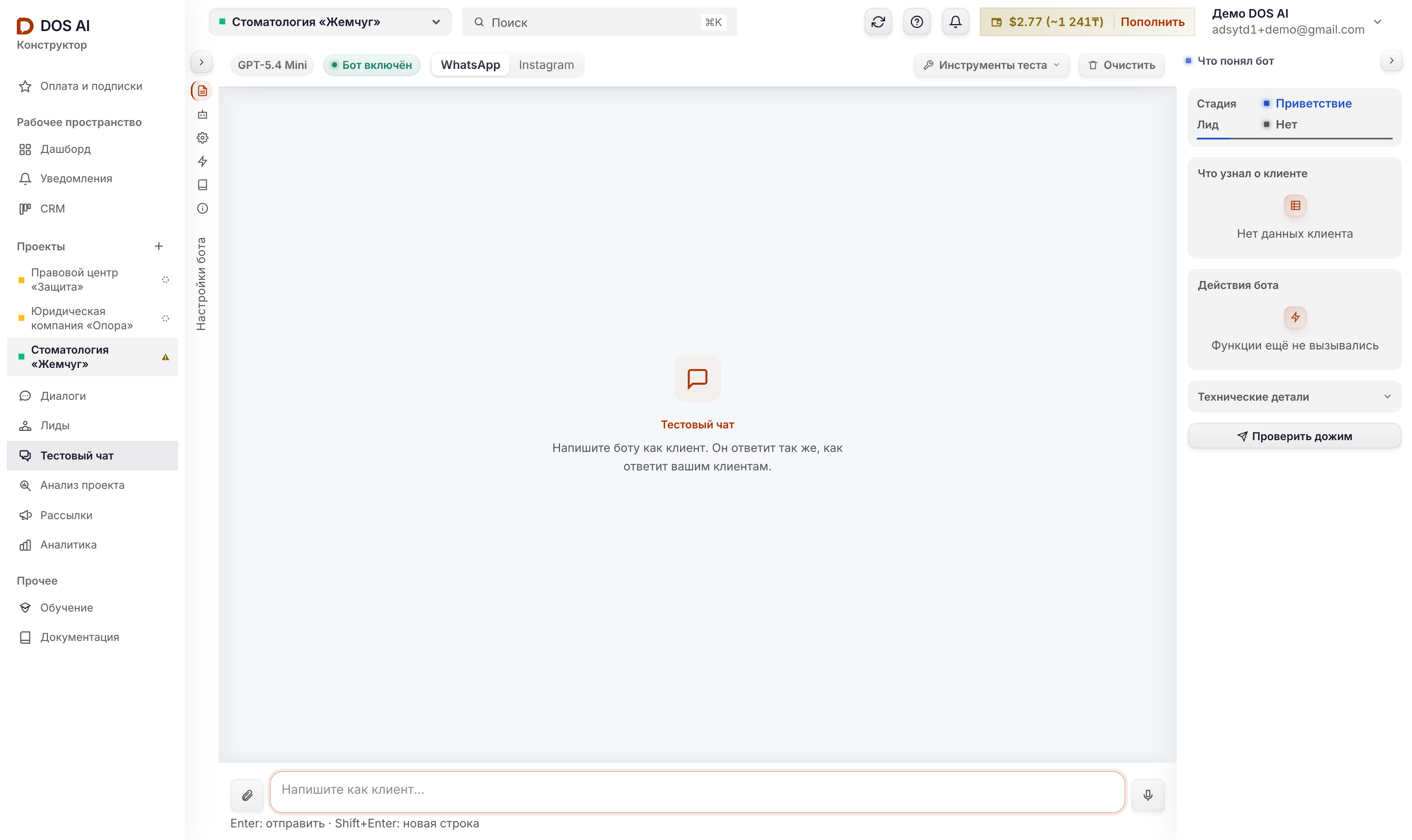Open the Демо DOS AI account menu

[x=1297, y=21]
